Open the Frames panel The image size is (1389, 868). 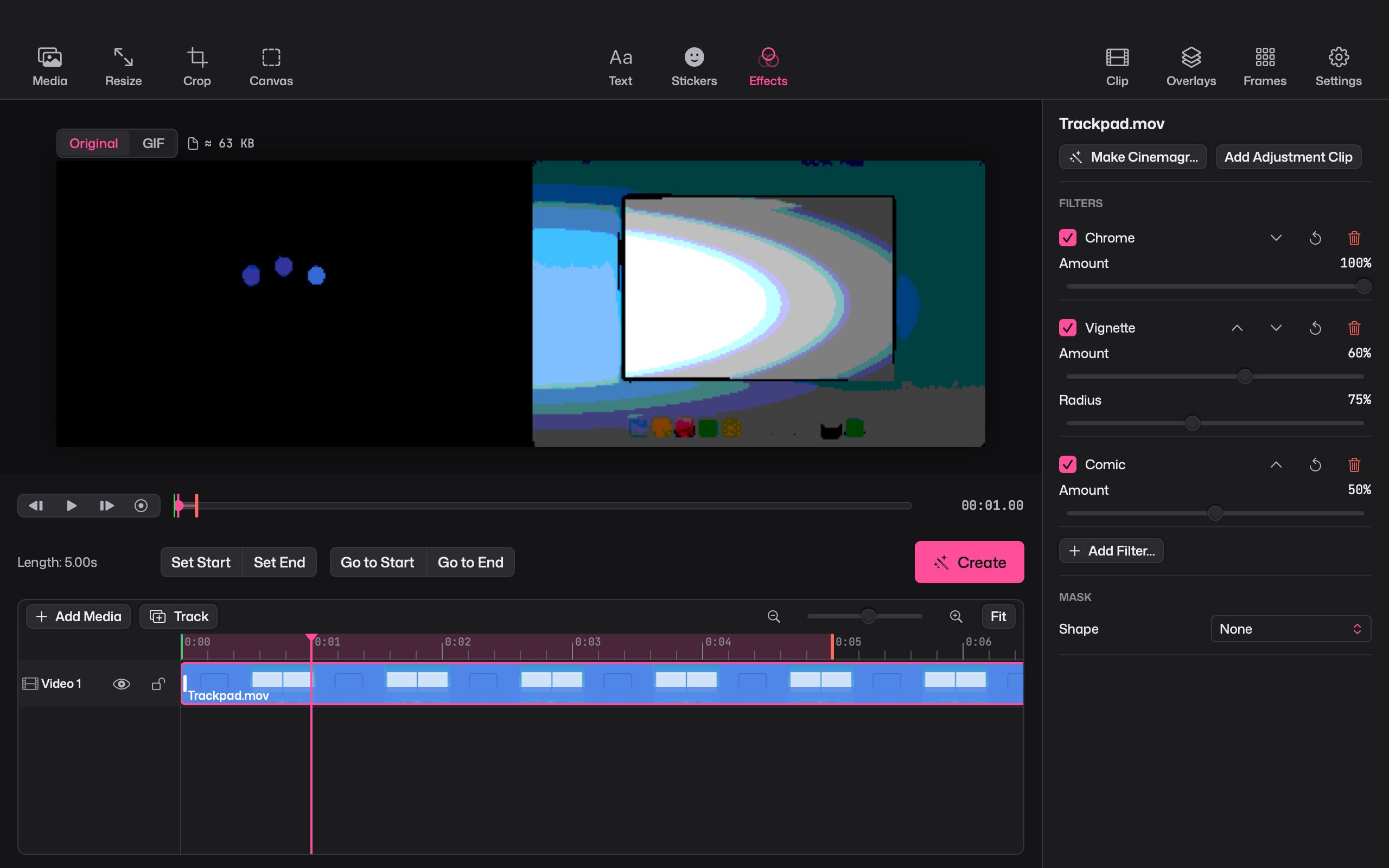tap(1265, 67)
